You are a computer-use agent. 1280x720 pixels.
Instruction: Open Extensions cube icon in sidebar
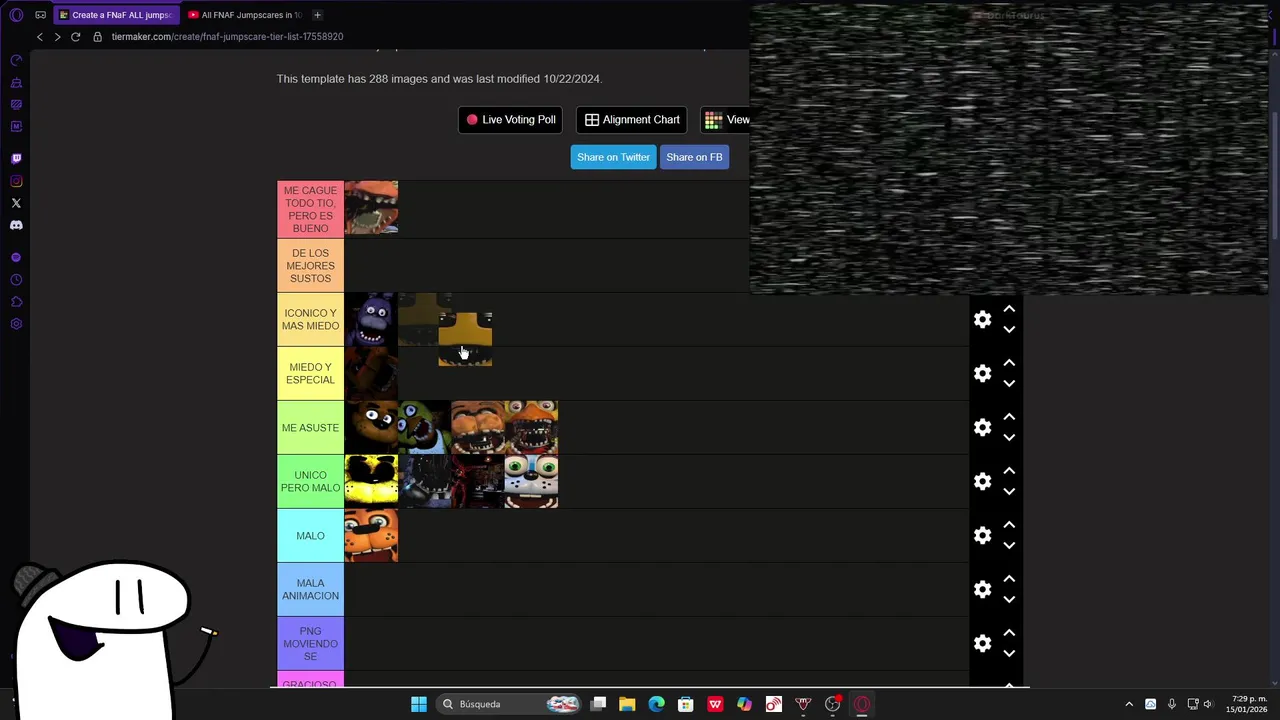click(16, 302)
